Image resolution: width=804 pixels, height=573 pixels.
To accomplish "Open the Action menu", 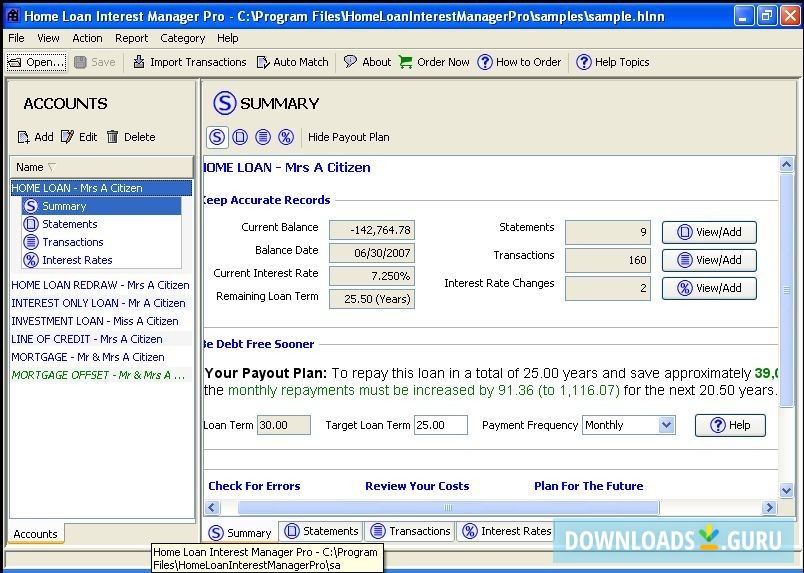I will [87, 38].
